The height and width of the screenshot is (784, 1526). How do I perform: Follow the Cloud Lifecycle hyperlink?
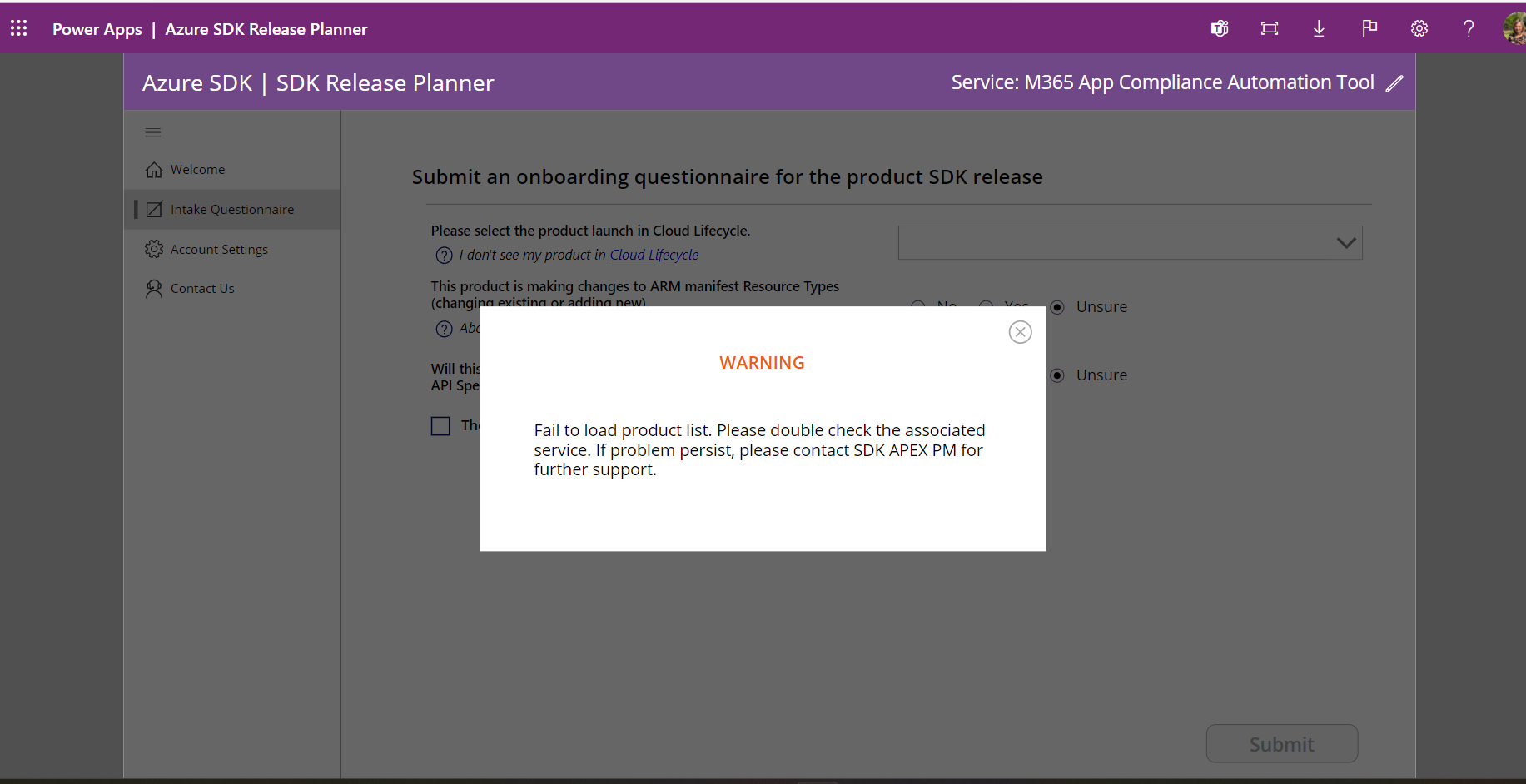[x=654, y=255]
